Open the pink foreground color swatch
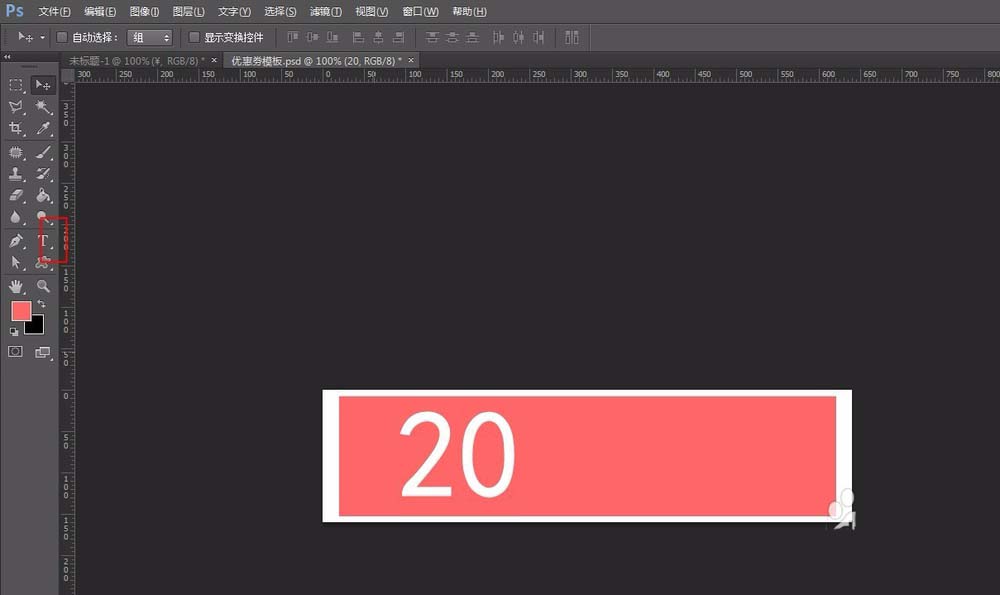Viewport: 1000px width, 595px height. (21, 311)
